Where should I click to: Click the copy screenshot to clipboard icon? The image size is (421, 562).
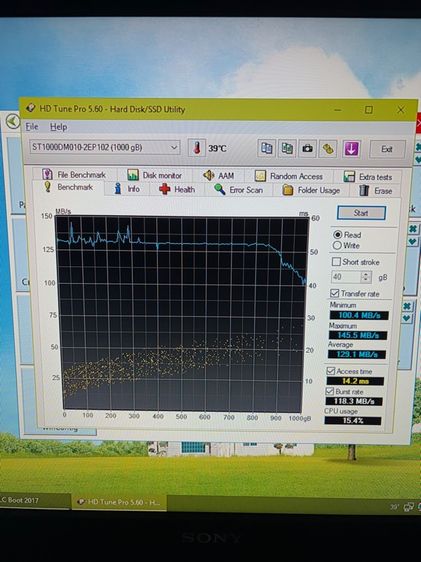click(x=287, y=148)
